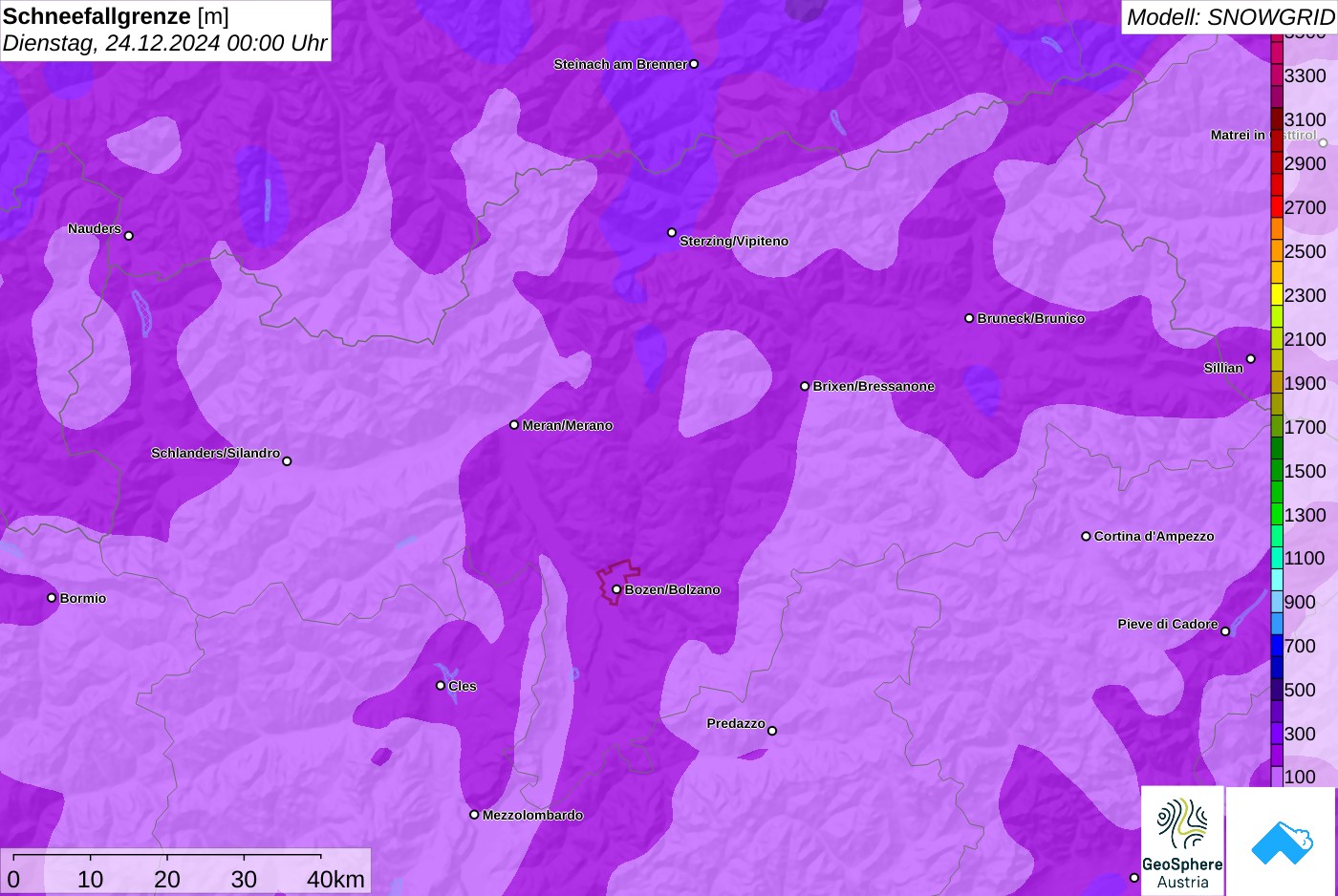Click the Nauders location marker

[129, 236]
